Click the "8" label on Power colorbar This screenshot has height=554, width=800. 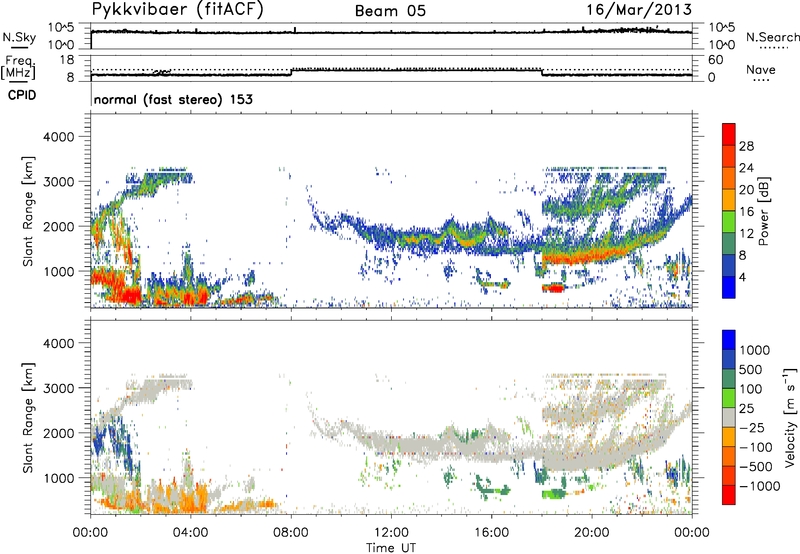[x=743, y=255]
